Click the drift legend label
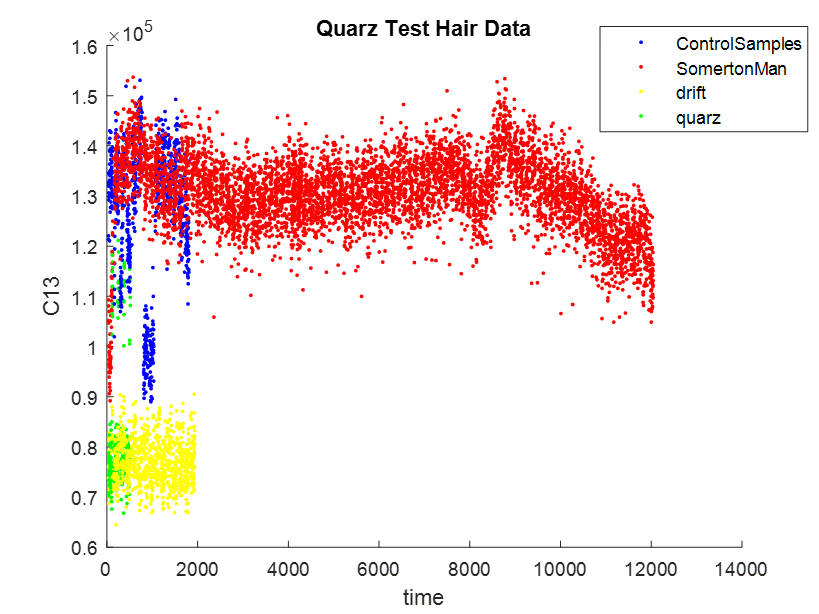Image resolution: width=819 pixels, height=614 pixels. tap(691, 93)
